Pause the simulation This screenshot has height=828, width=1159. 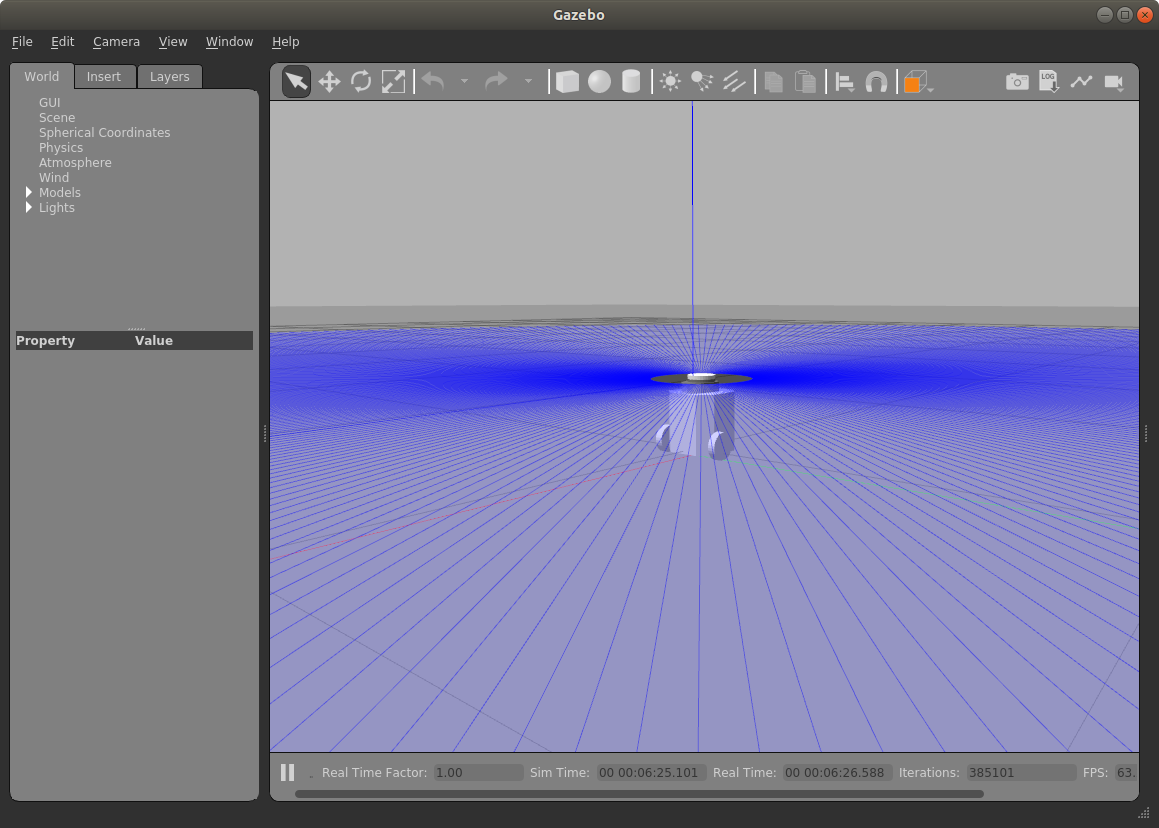coord(288,773)
